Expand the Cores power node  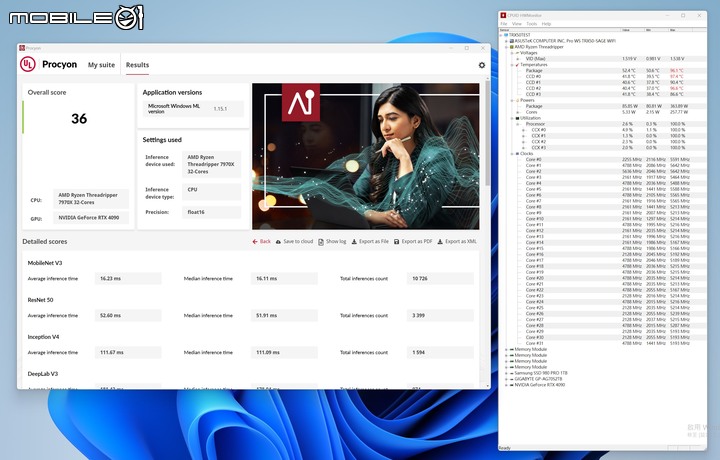tap(518, 112)
